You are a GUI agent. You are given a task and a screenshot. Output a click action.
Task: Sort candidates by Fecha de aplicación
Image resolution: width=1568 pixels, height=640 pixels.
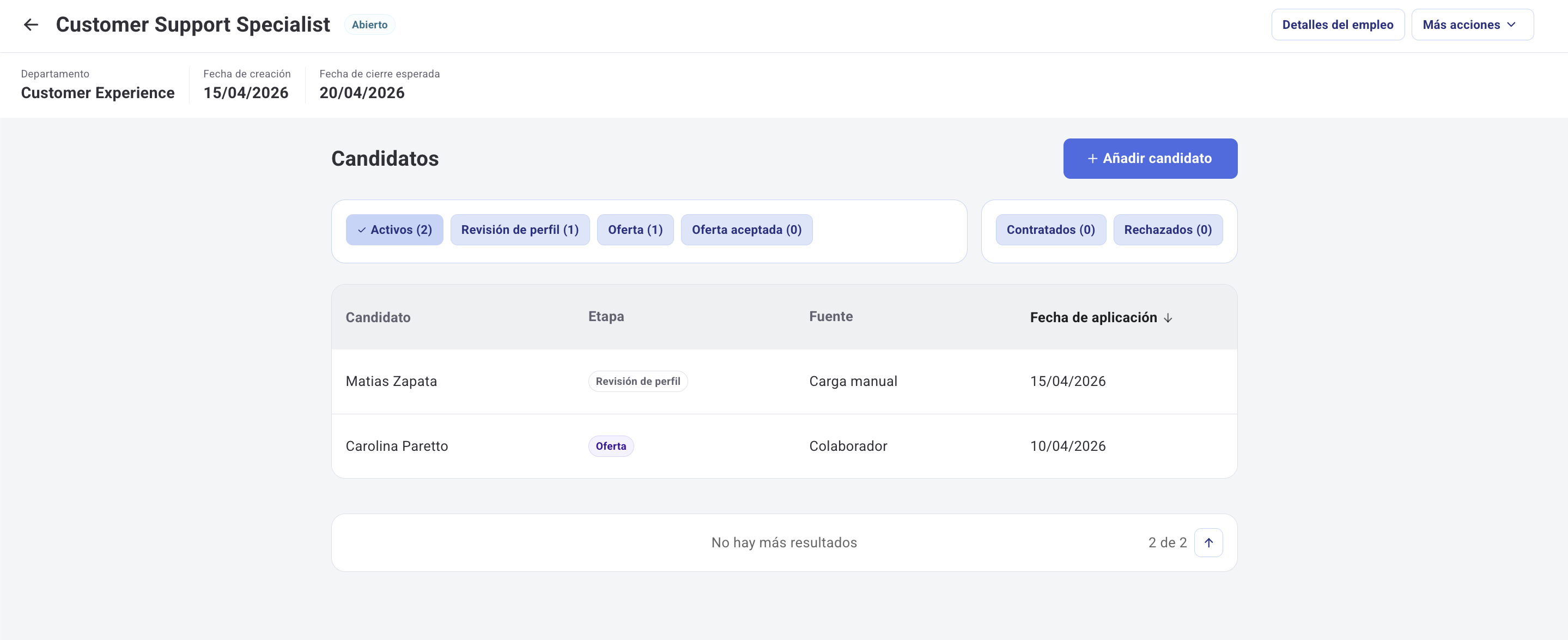1093,317
